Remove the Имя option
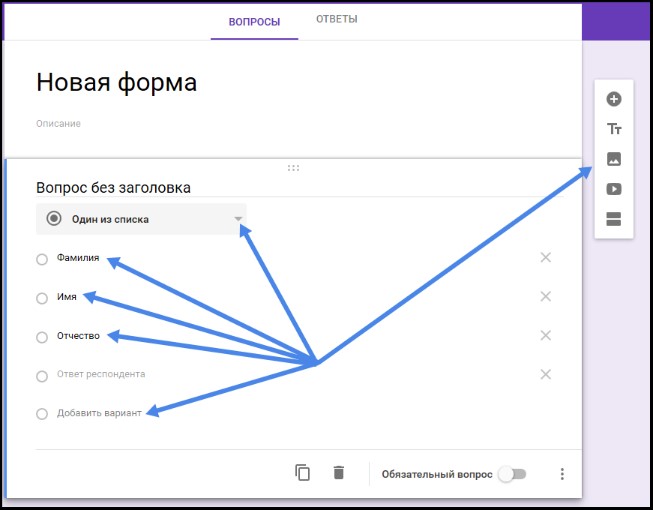653x510 pixels. (545, 296)
